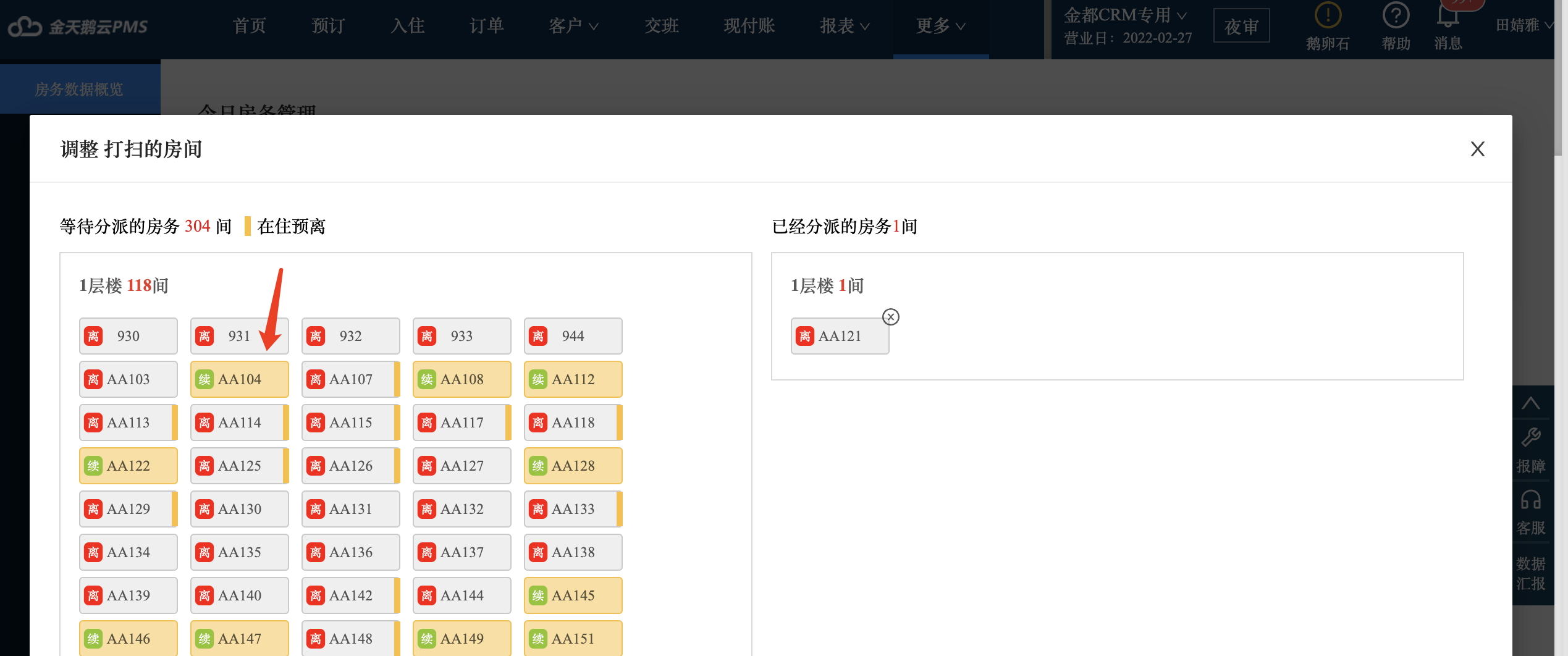Screen dimensions: 1568x656
Task: Select room AA138 to assign
Action: 573,552
